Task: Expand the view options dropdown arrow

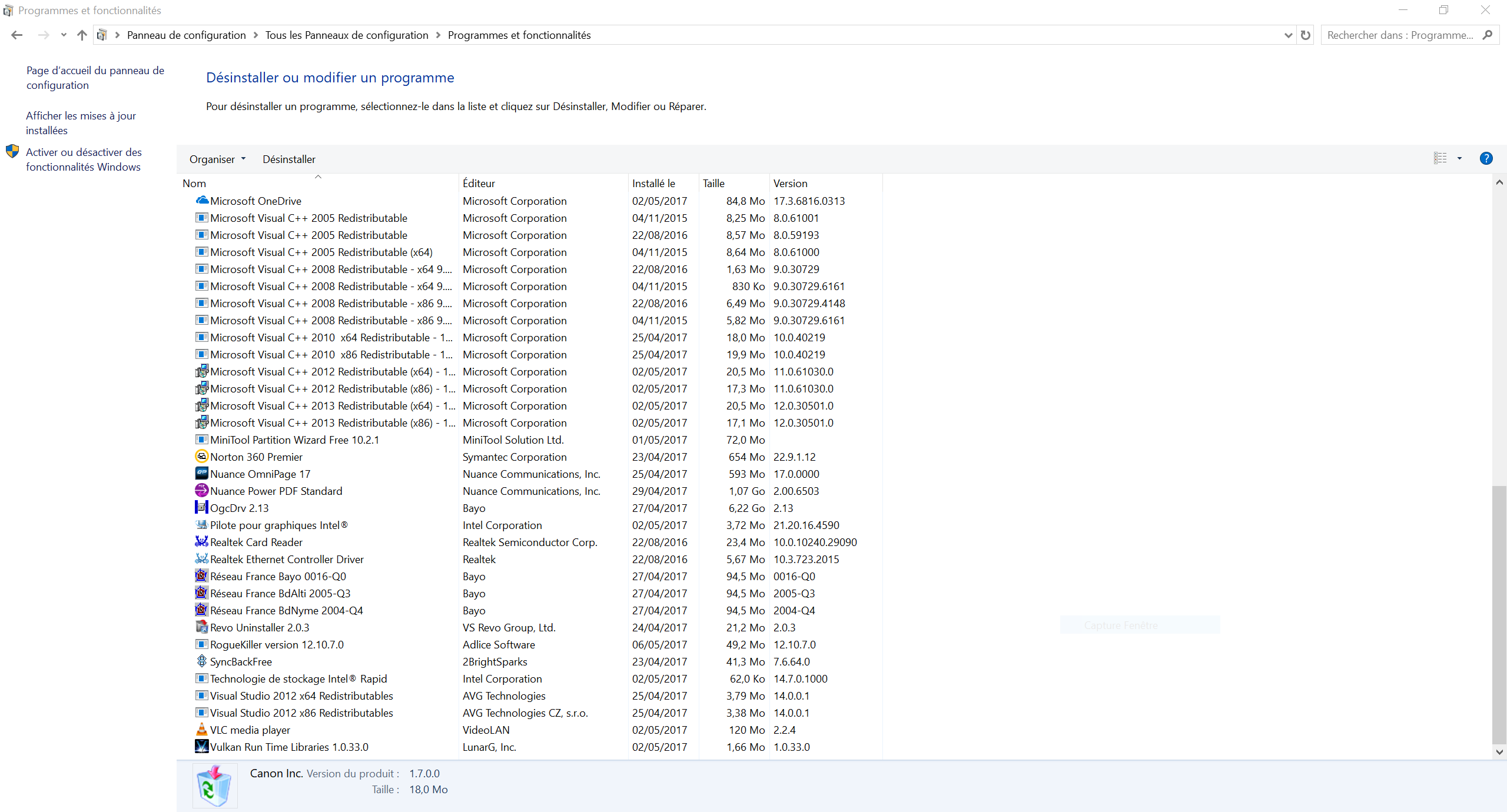Action: coord(1459,158)
